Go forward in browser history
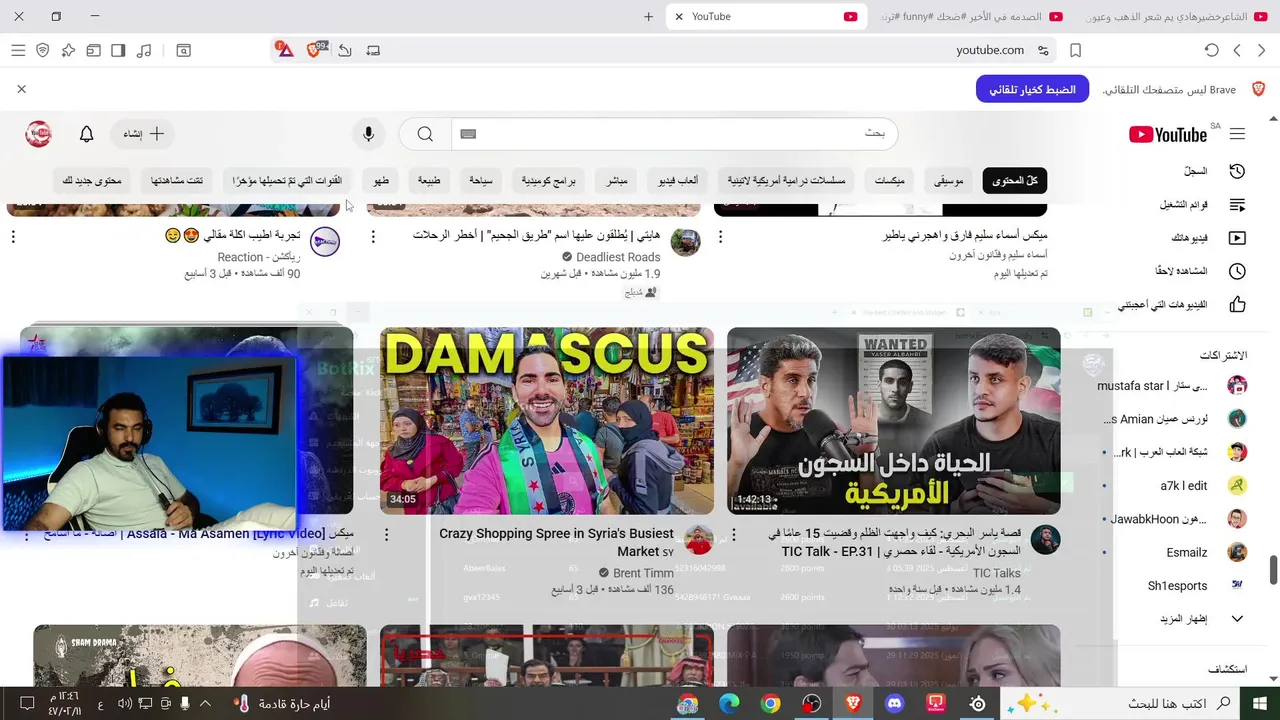The image size is (1280, 720). pos(1237,50)
